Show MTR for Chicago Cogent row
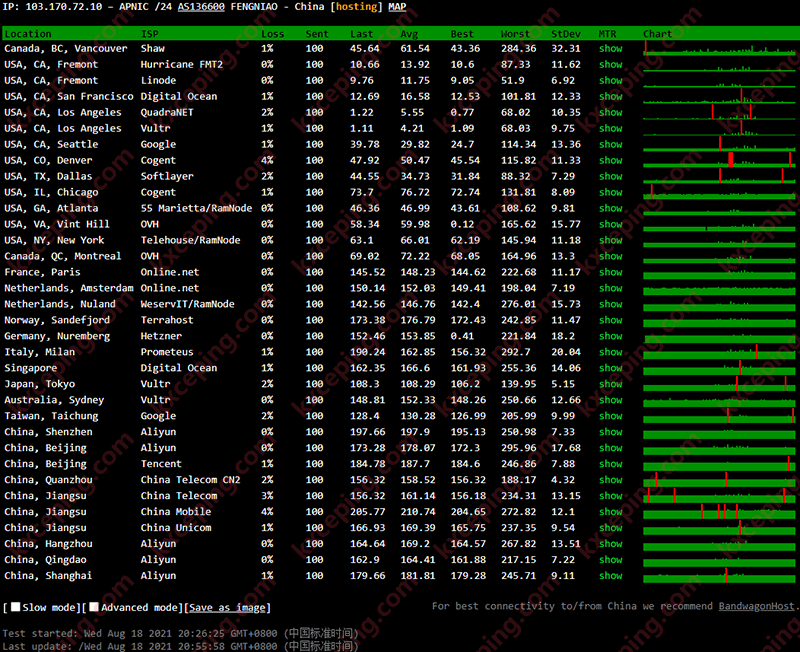 [611, 192]
